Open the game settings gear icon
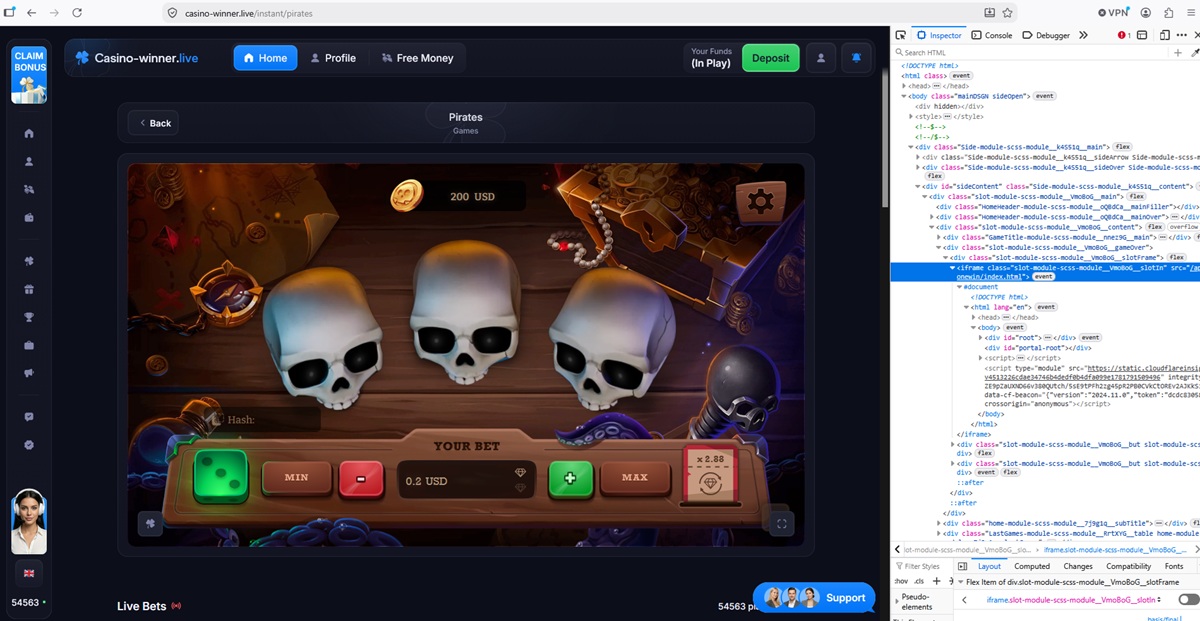The image size is (1200, 621). (761, 201)
